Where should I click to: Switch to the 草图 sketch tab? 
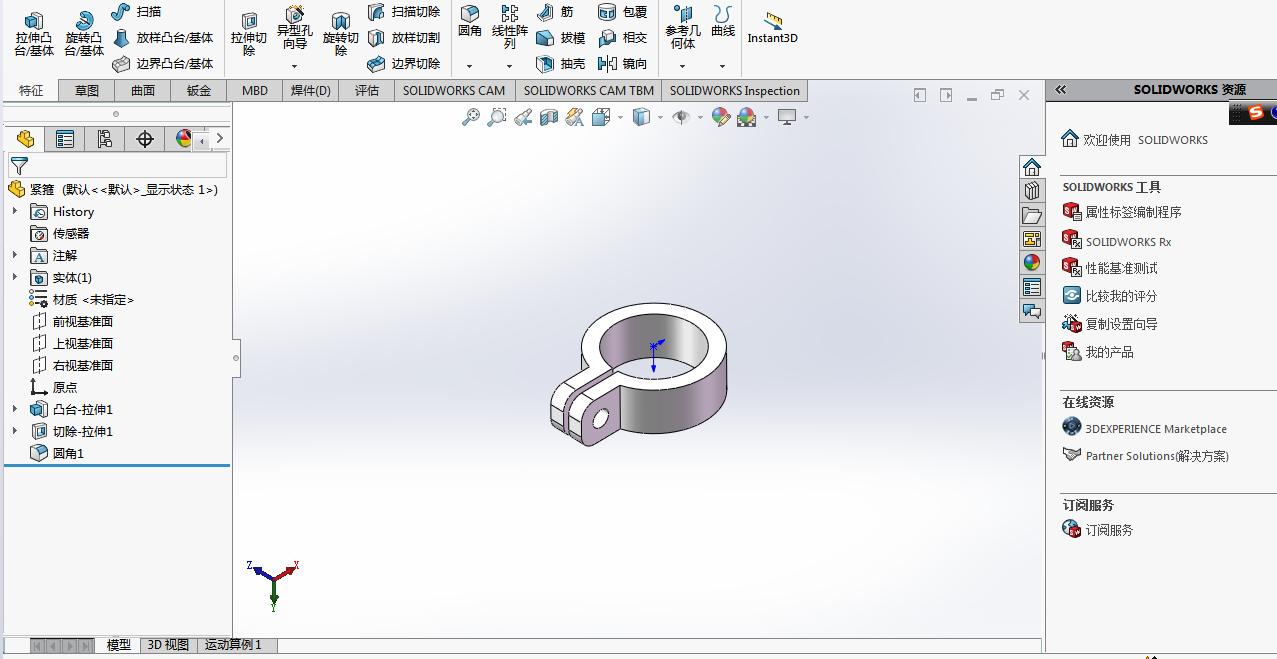tap(87, 91)
